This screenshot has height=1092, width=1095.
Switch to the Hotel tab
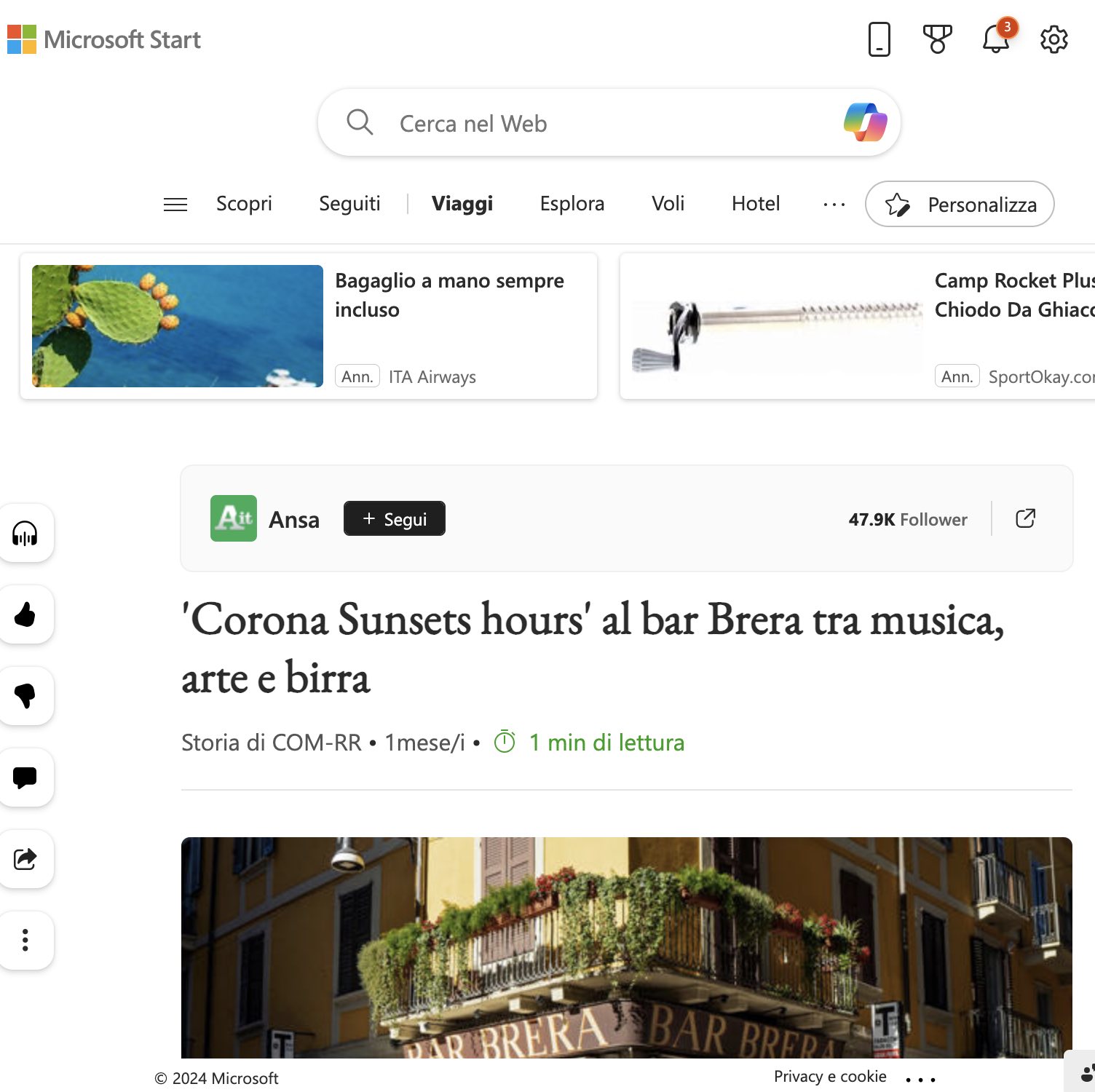point(755,204)
